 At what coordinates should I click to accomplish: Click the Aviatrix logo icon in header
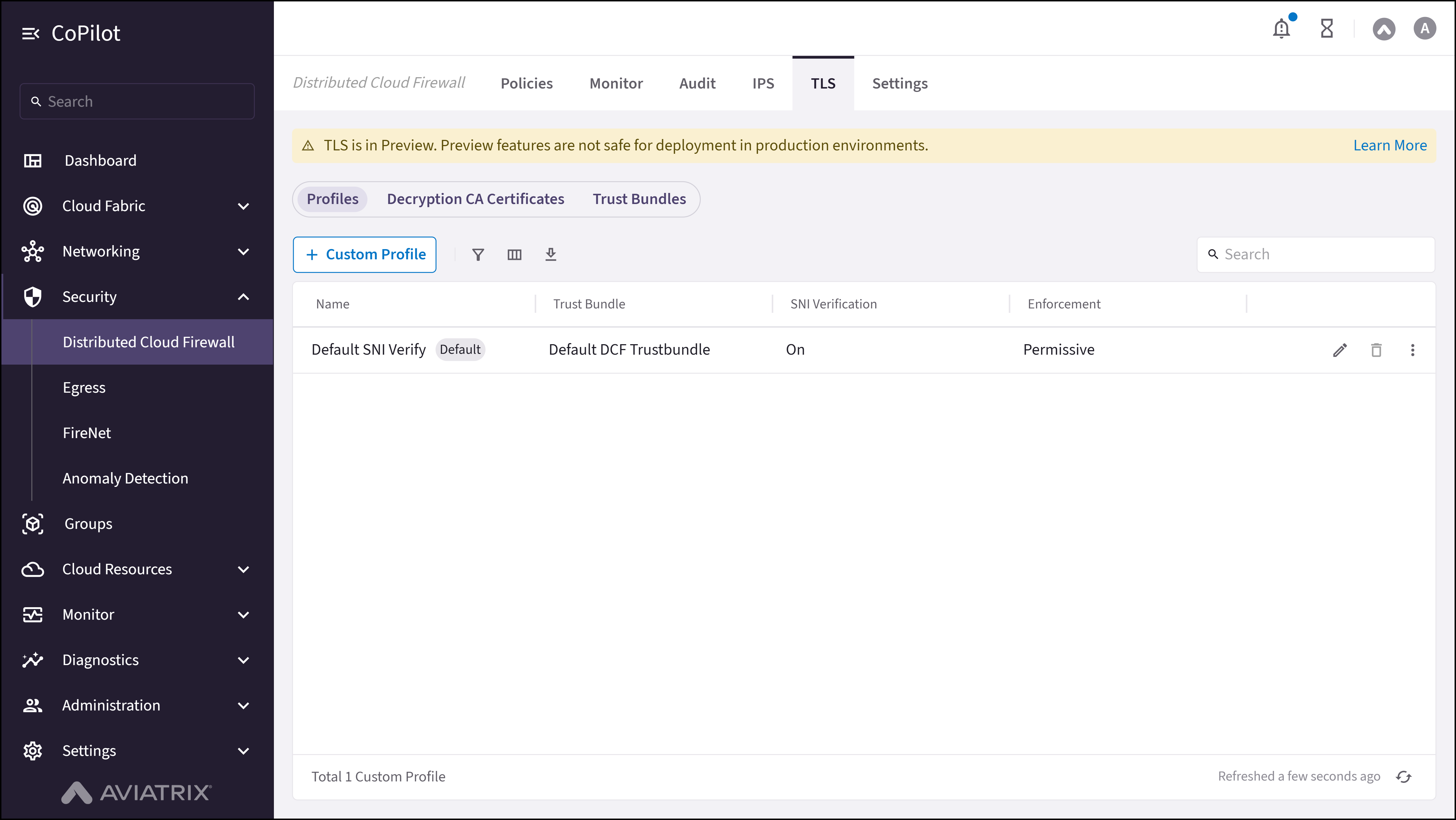1384,29
